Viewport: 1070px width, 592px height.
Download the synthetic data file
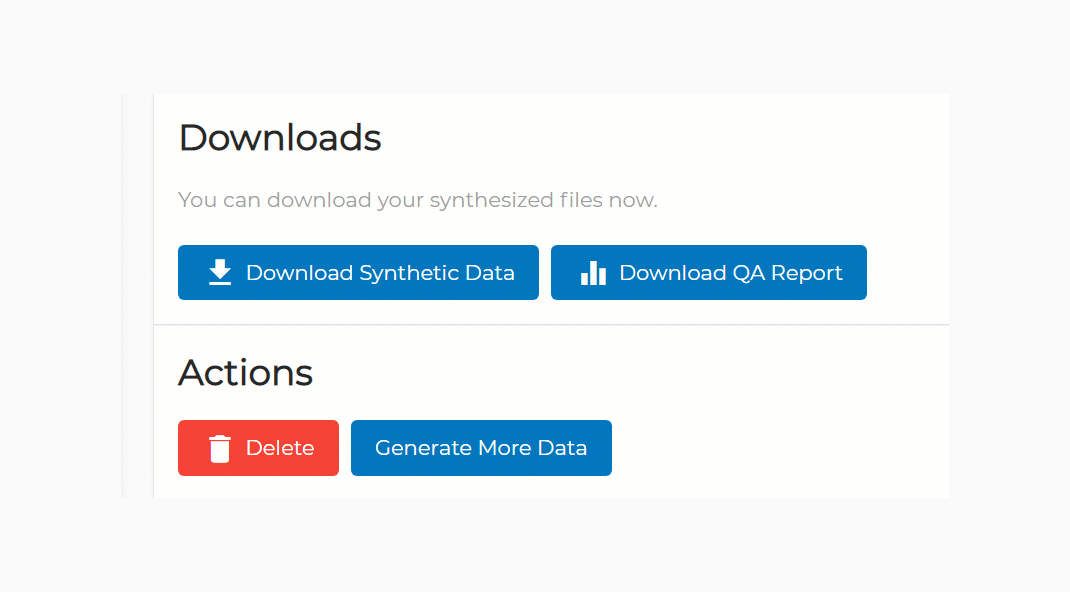(x=358, y=272)
